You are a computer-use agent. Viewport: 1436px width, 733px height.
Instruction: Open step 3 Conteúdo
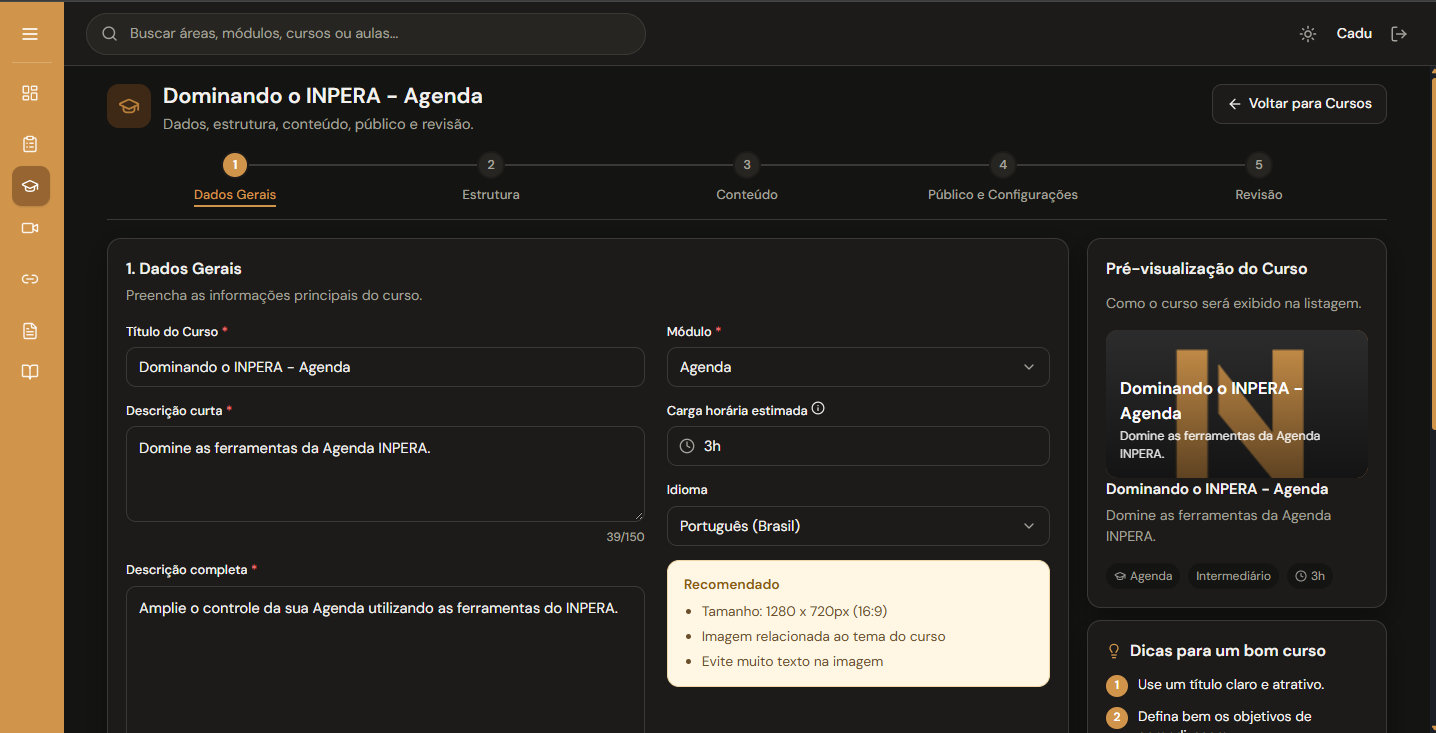747,177
